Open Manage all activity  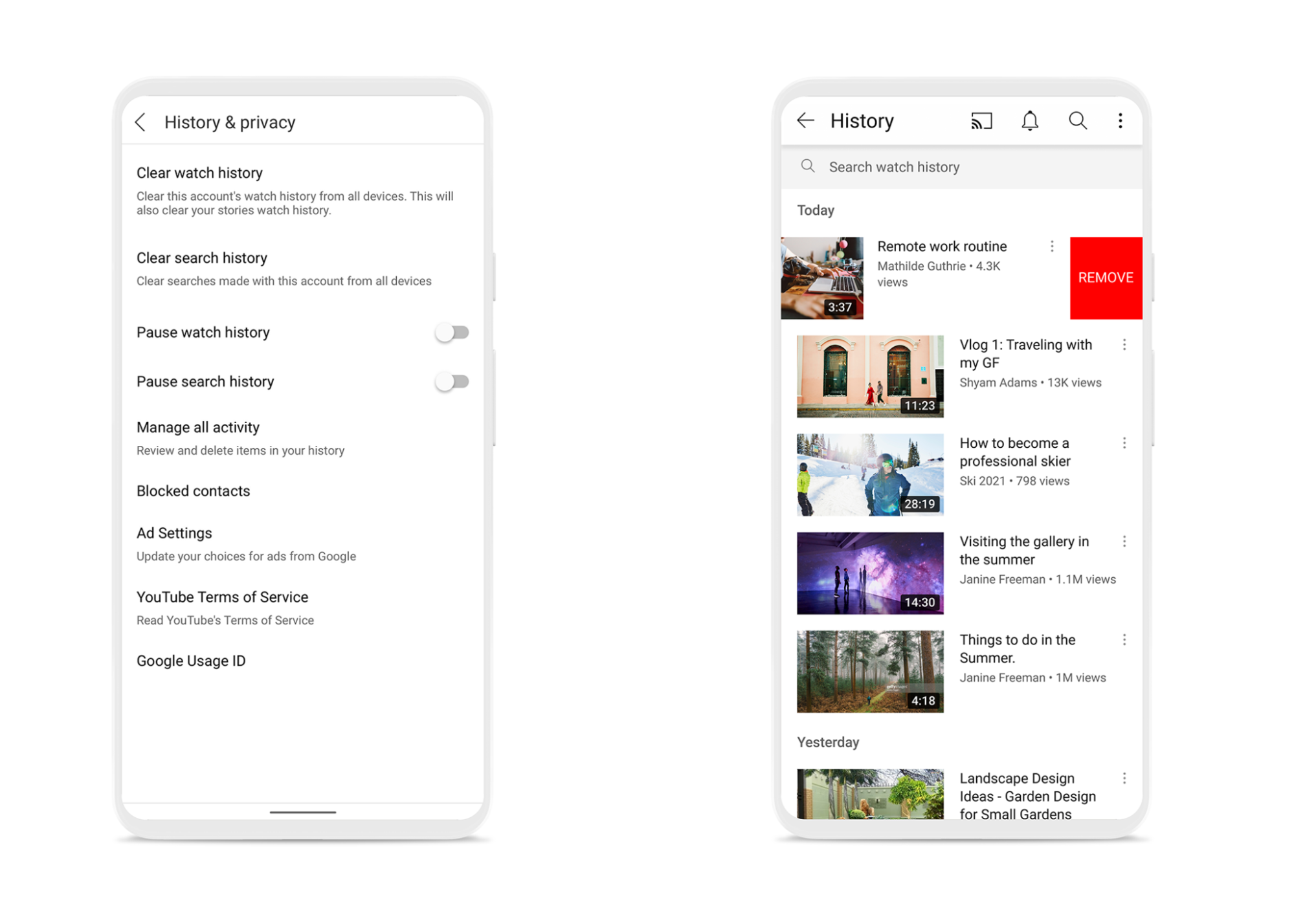click(198, 428)
